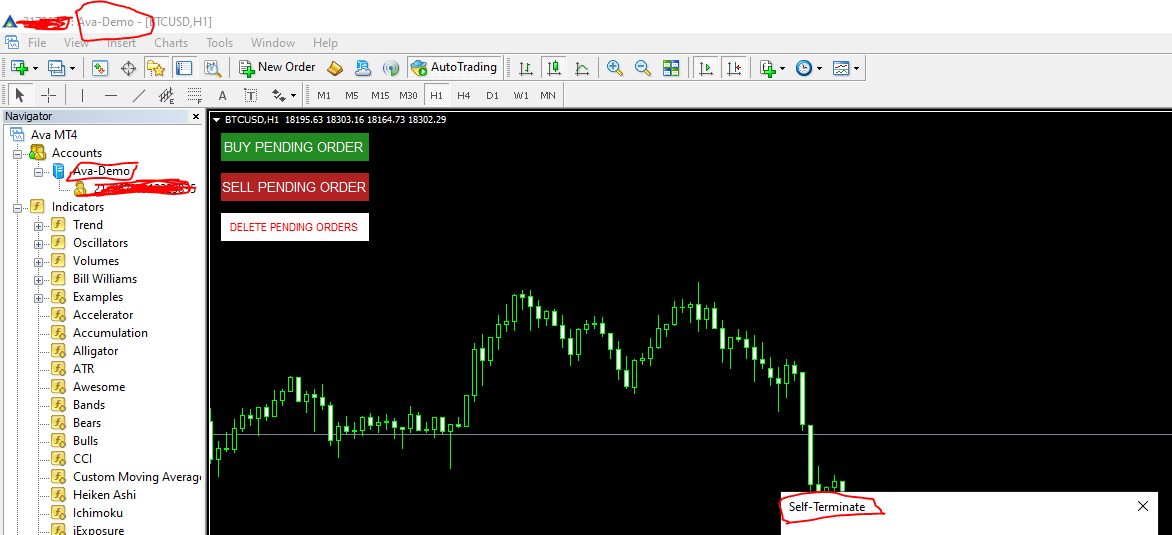Switch timeframe to M5
The width and height of the screenshot is (1172, 535).
pyautogui.click(x=352, y=96)
